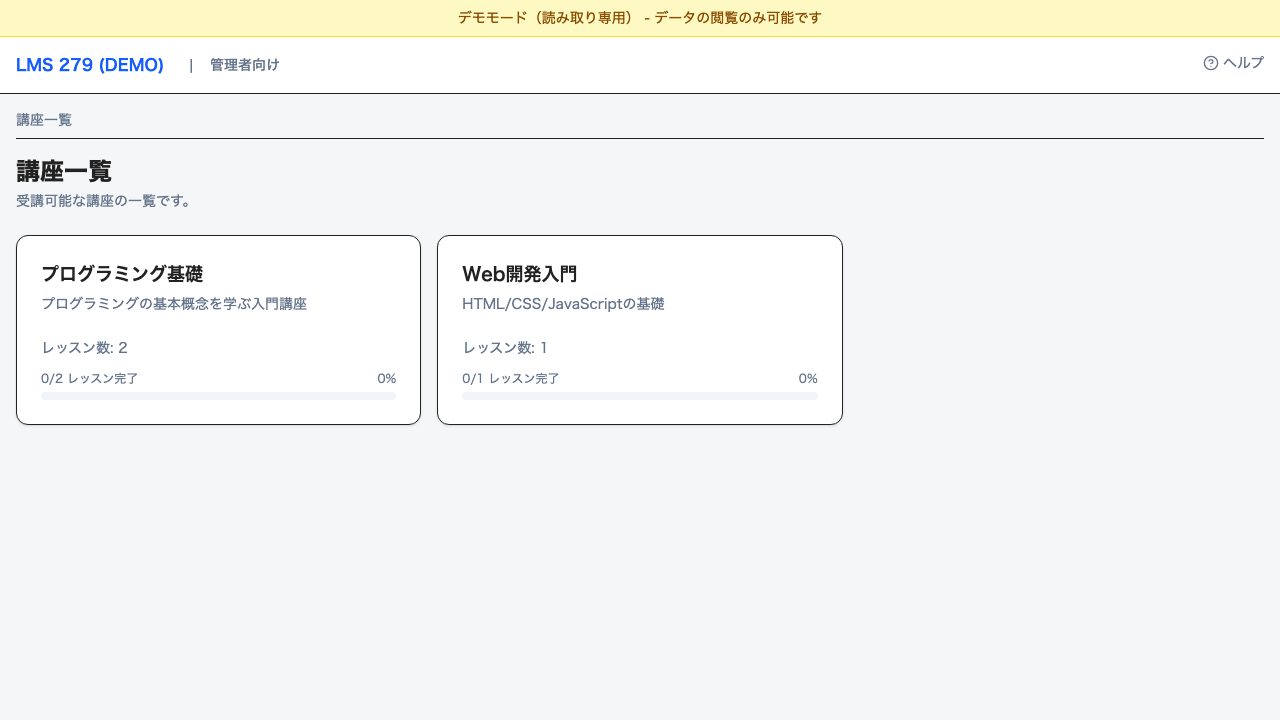Open the 管理者向け admin page
This screenshot has width=1280, height=720.
tap(244, 64)
